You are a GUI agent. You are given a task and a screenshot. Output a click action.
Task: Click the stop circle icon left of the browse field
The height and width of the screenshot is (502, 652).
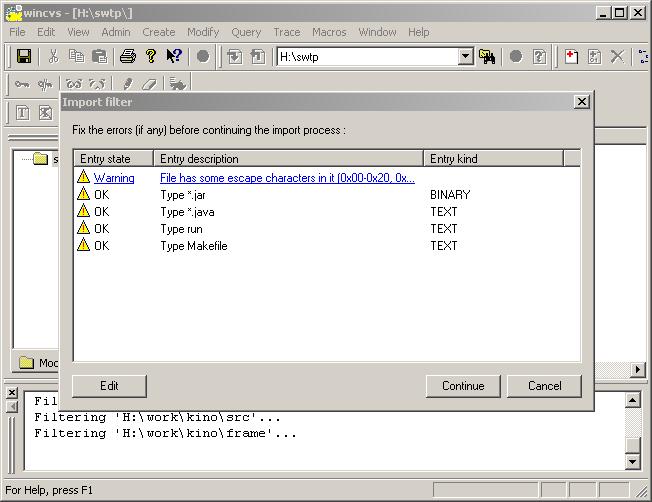203,56
